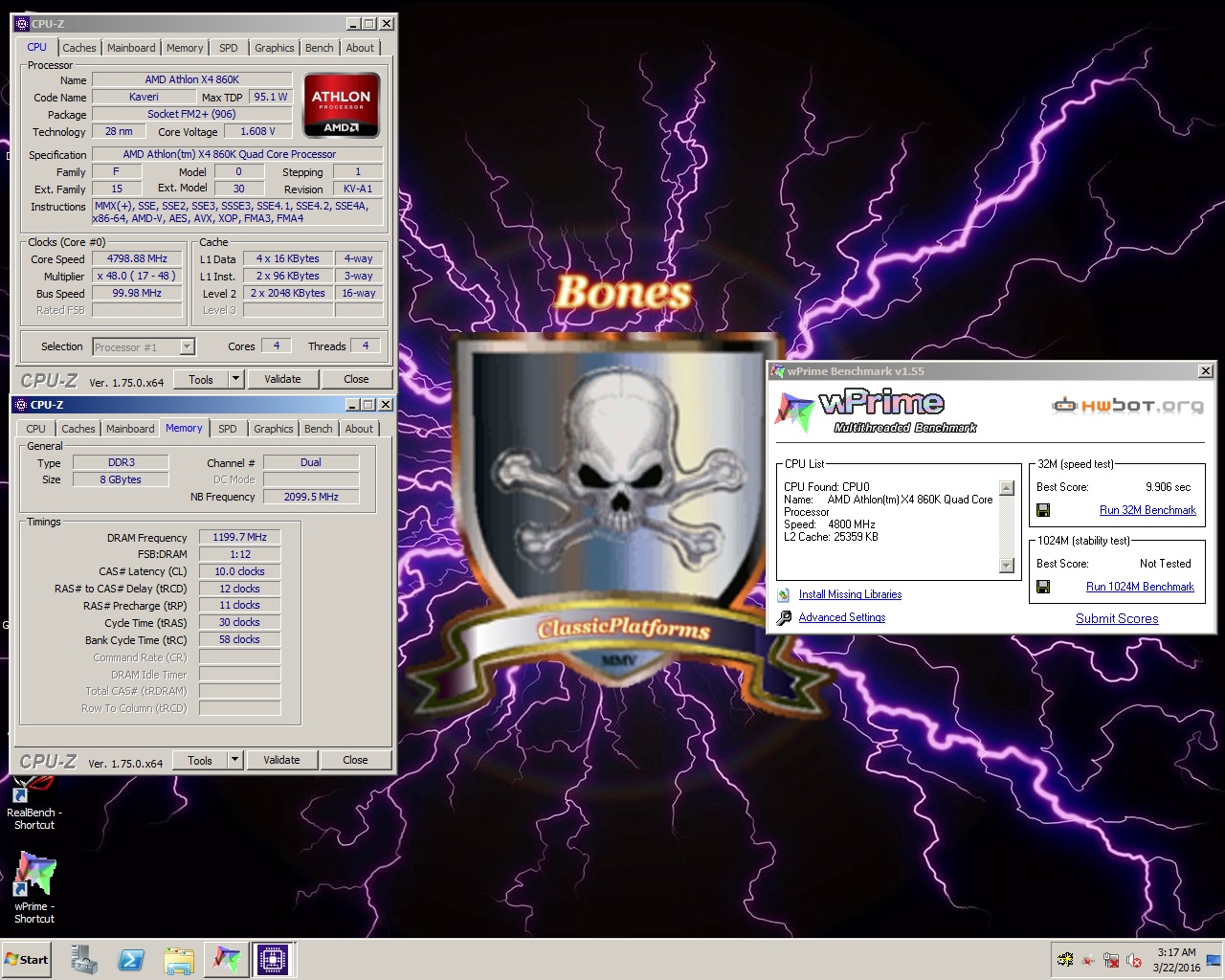Click the AMD Athlon processor logo in CPU-Z

(342, 104)
